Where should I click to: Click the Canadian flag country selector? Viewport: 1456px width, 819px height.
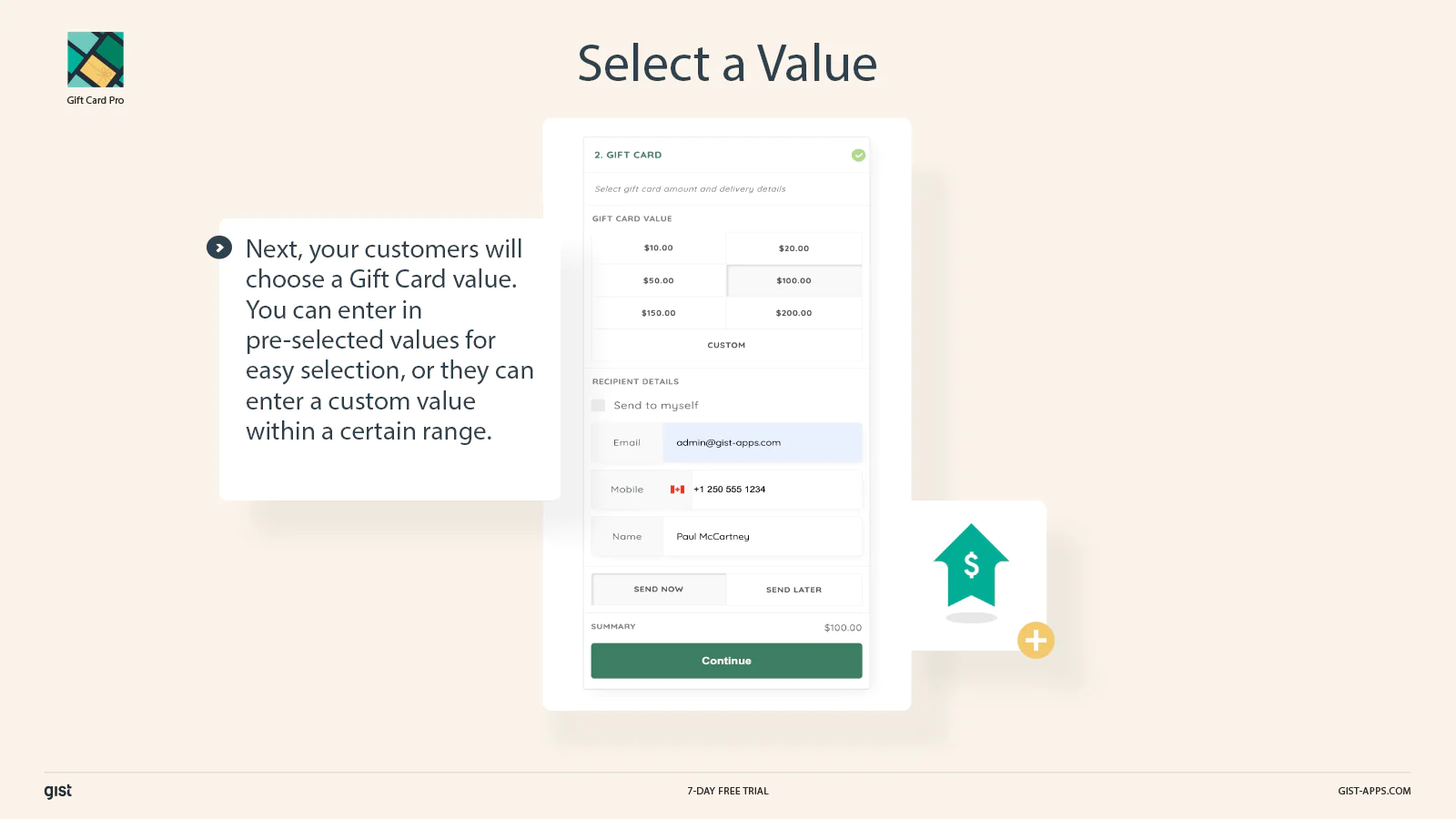coord(677,490)
